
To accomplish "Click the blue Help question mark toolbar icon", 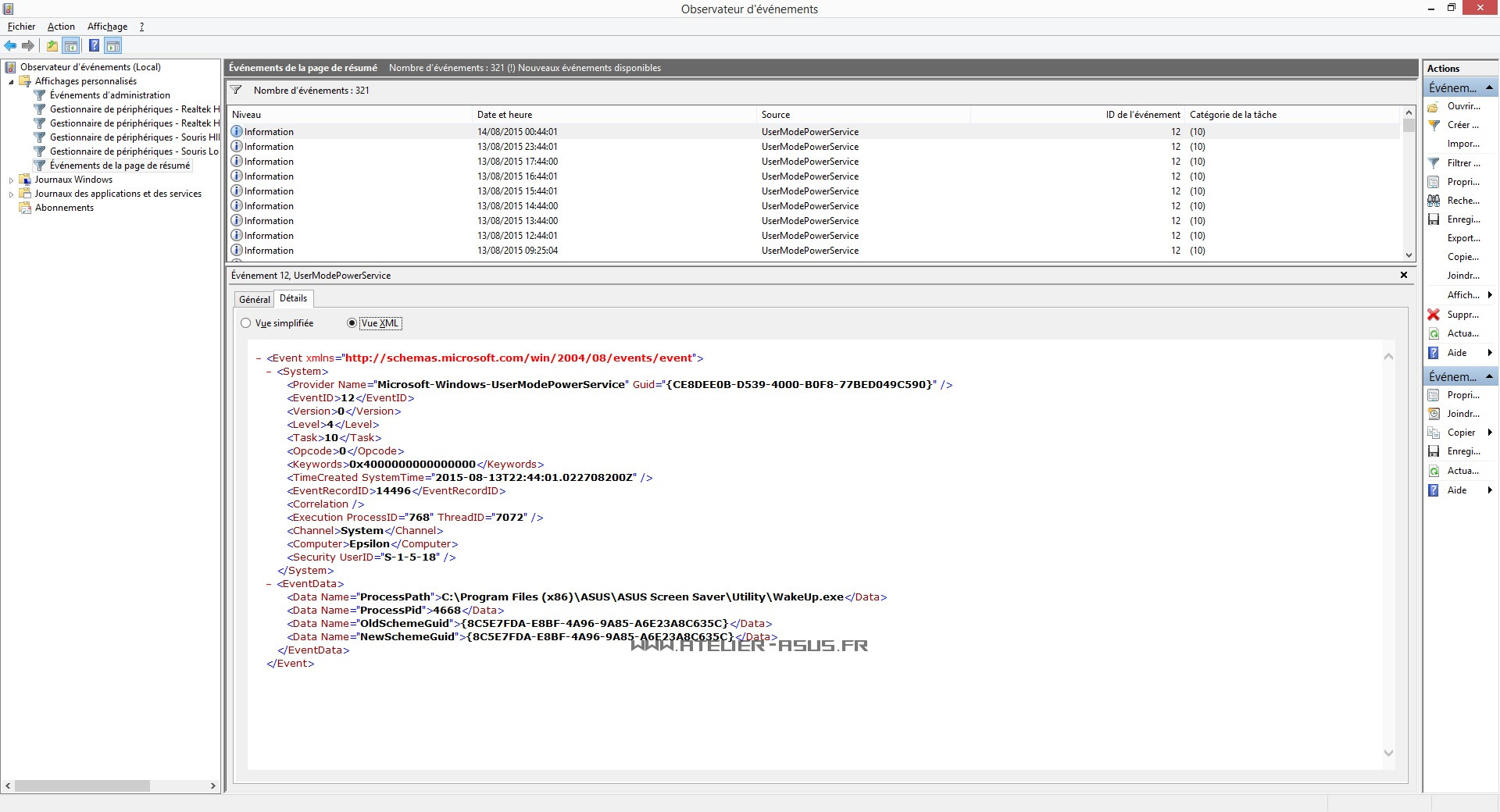I will coord(94,46).
